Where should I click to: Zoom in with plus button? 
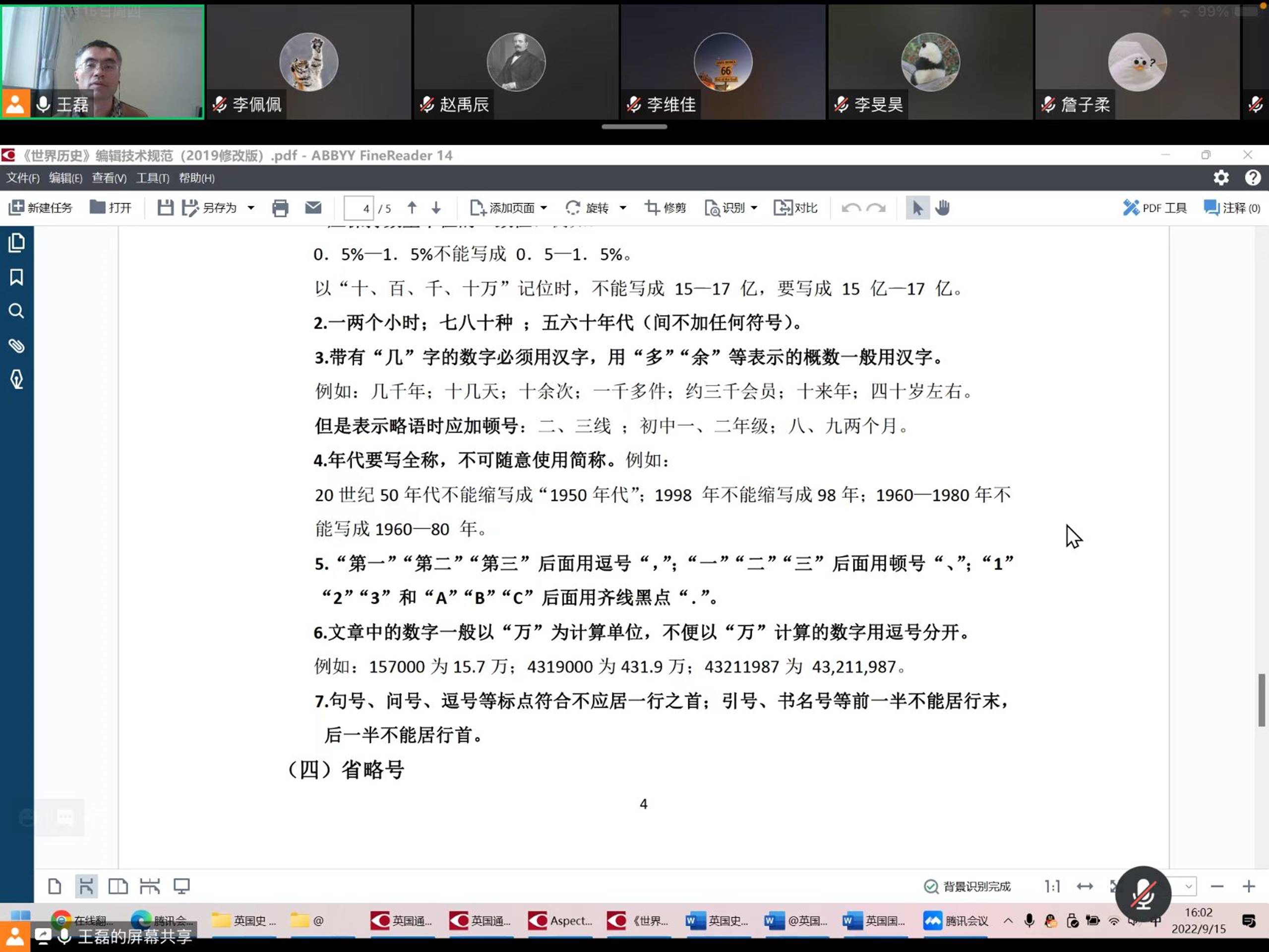click(x=1248, y=887)
